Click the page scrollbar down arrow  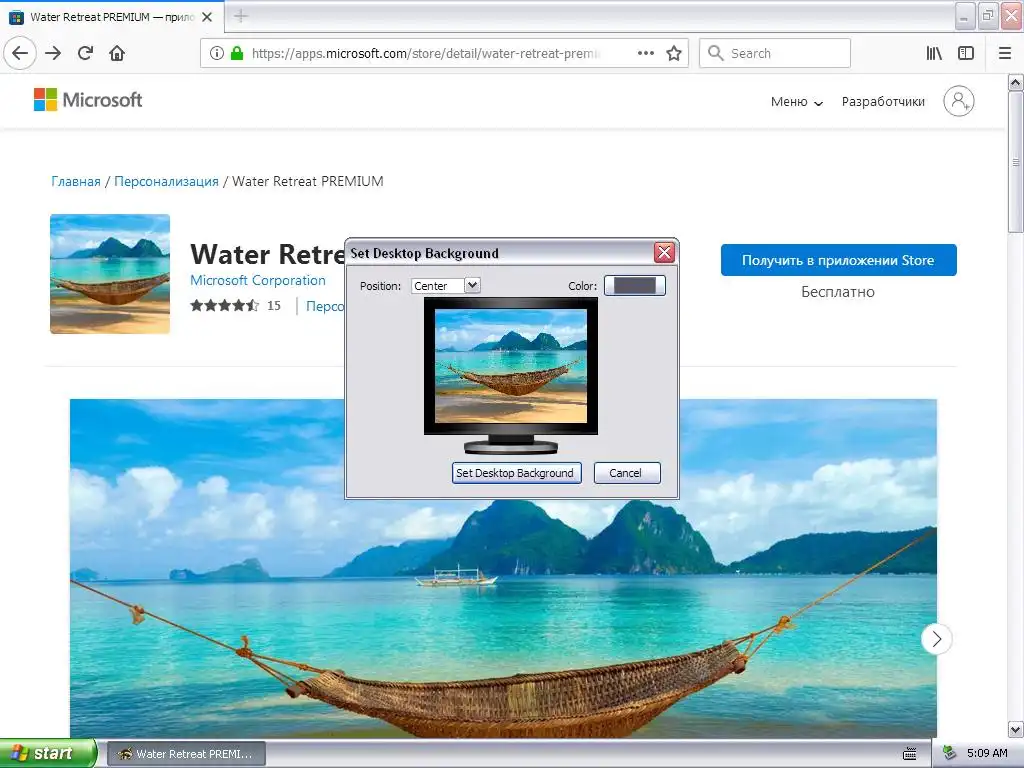[x=1015, y=729]
